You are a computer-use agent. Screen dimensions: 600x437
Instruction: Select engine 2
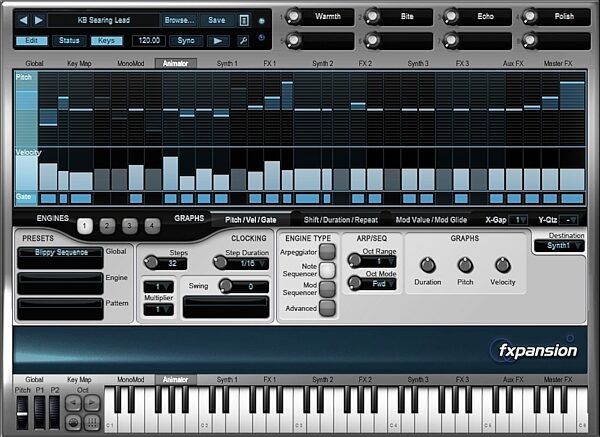pyautogui.click(x=107, y=226)
